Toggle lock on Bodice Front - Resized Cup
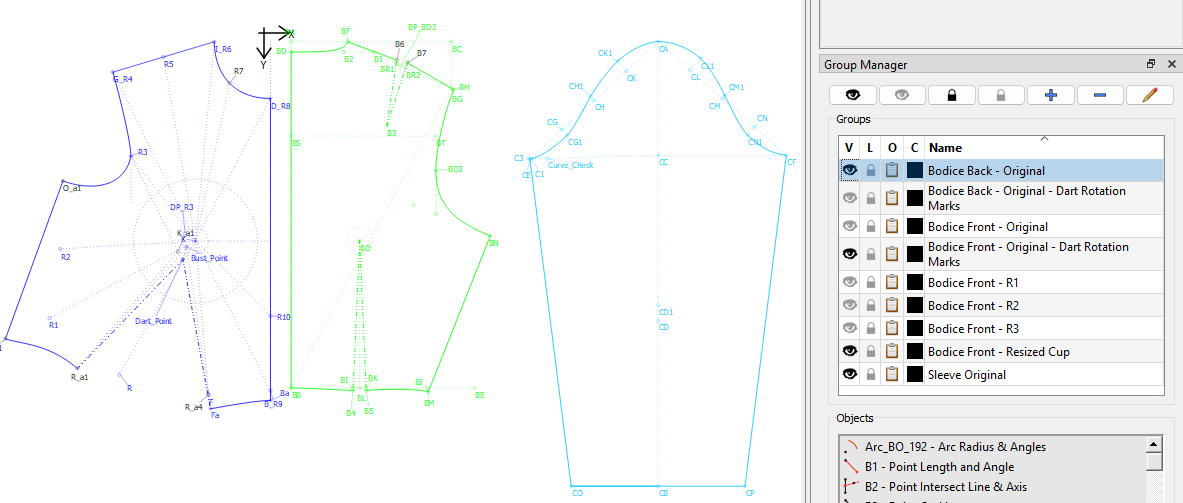This screenshot has width=1183, height=503. coord(871,352)
